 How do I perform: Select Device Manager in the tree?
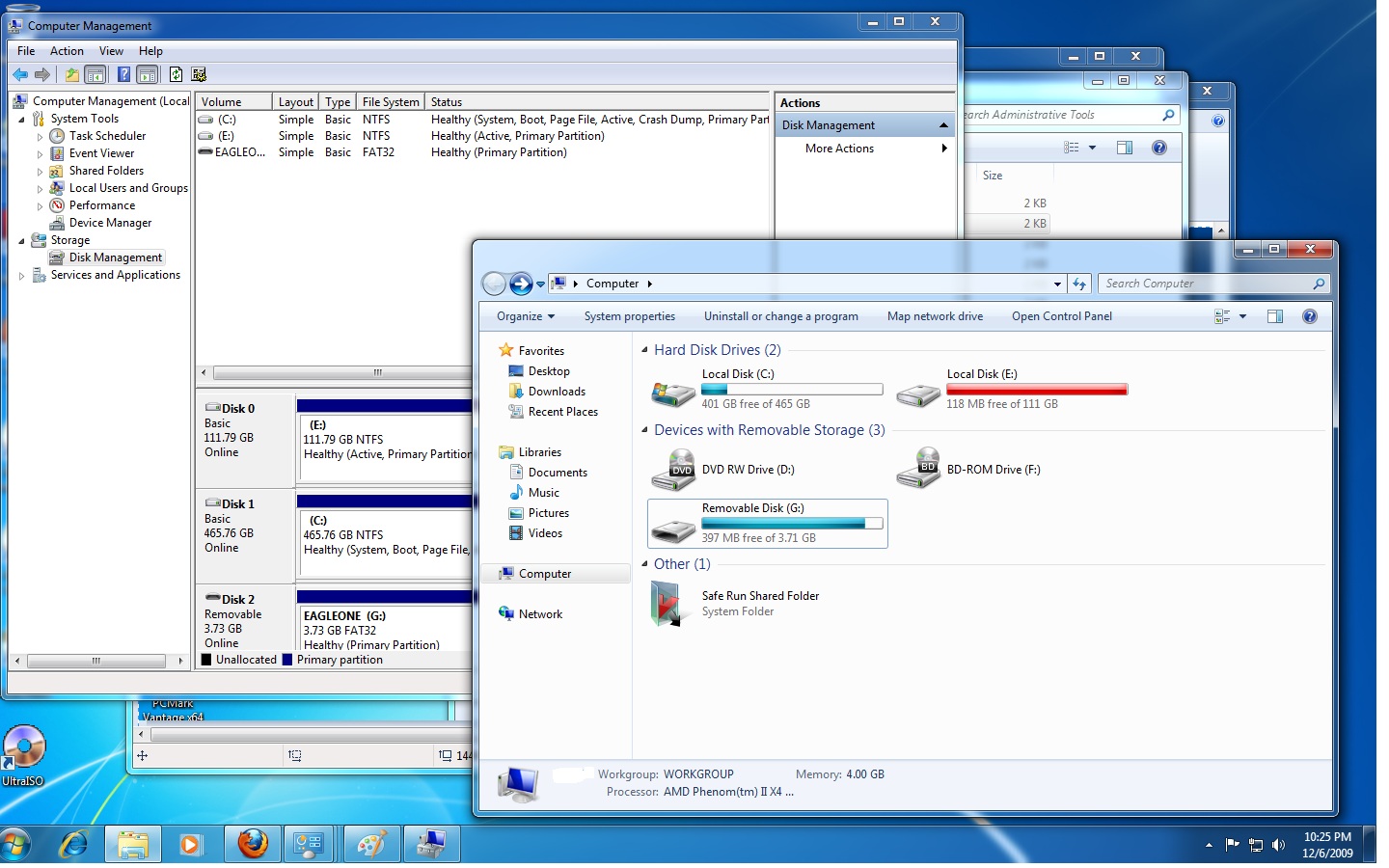[x=110, y=223]
